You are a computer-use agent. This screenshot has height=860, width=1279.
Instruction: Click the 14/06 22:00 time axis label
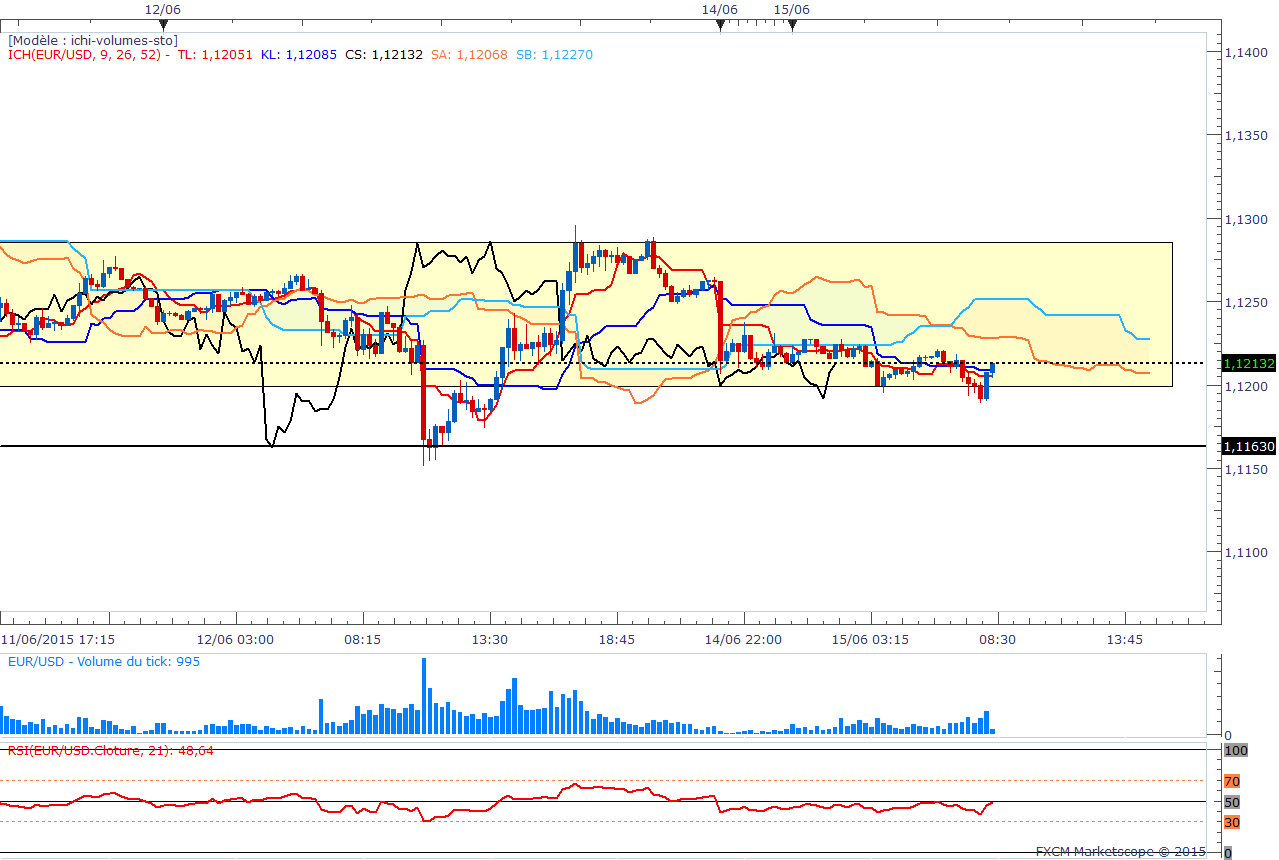pyautogui.click(x=741, y=639)
